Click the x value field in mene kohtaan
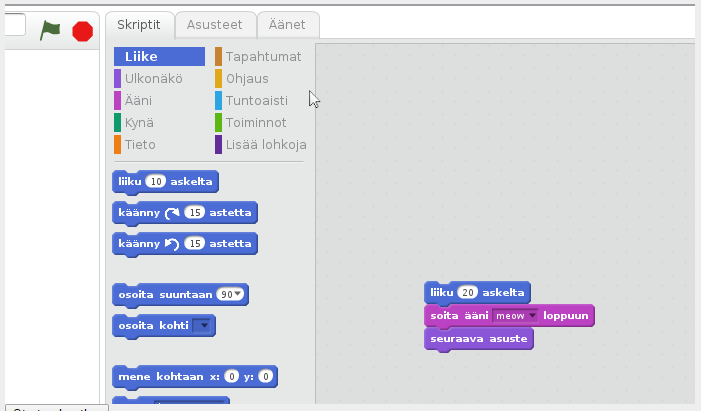 tap(231, 377)
